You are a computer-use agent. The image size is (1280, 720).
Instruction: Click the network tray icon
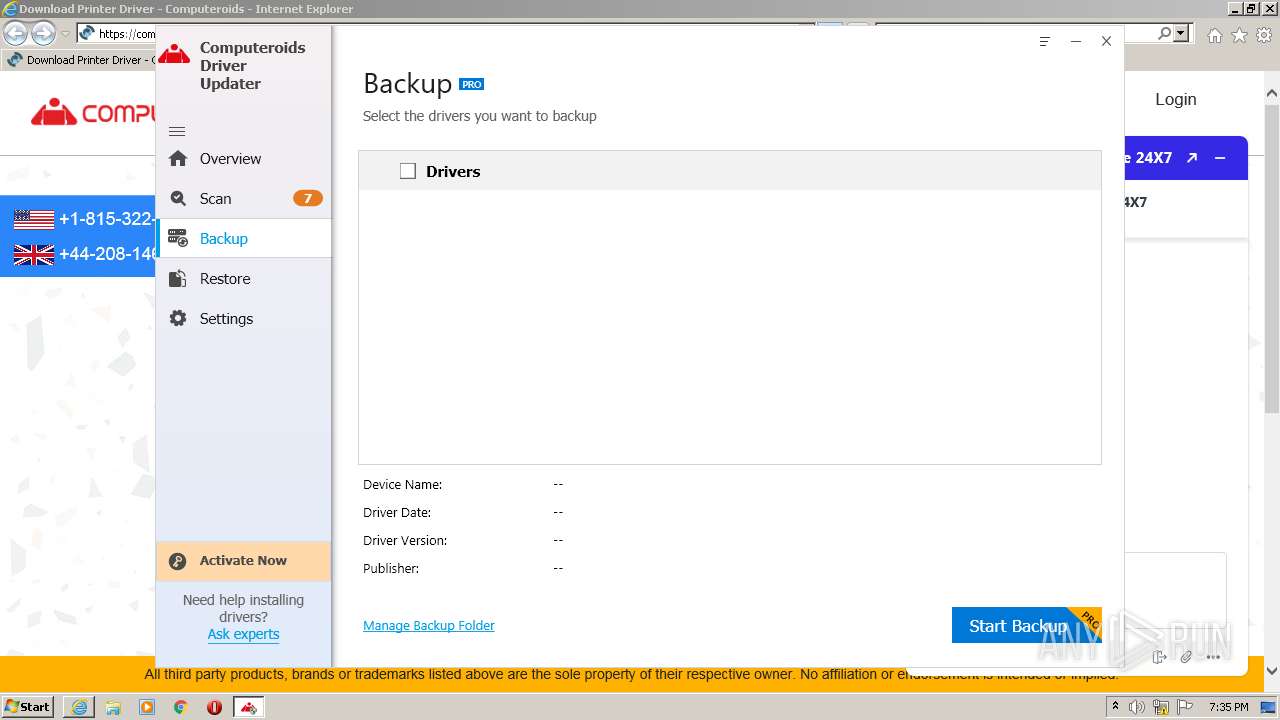pos(1162,707)
